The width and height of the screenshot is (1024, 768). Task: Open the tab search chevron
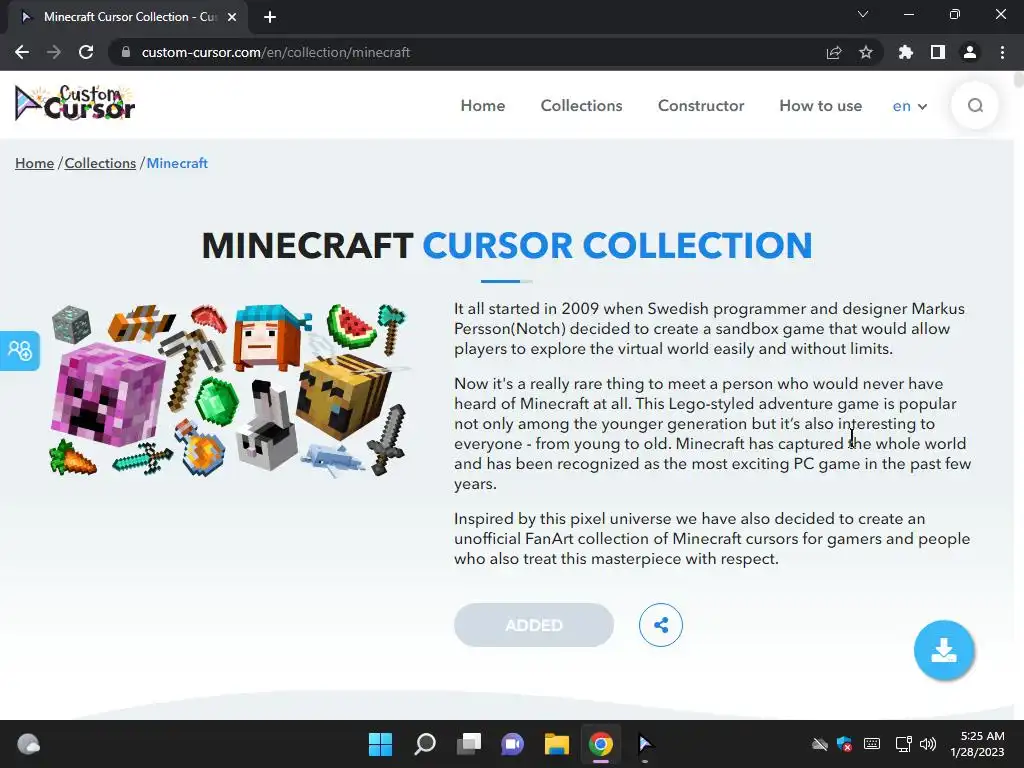pos(863,14)
